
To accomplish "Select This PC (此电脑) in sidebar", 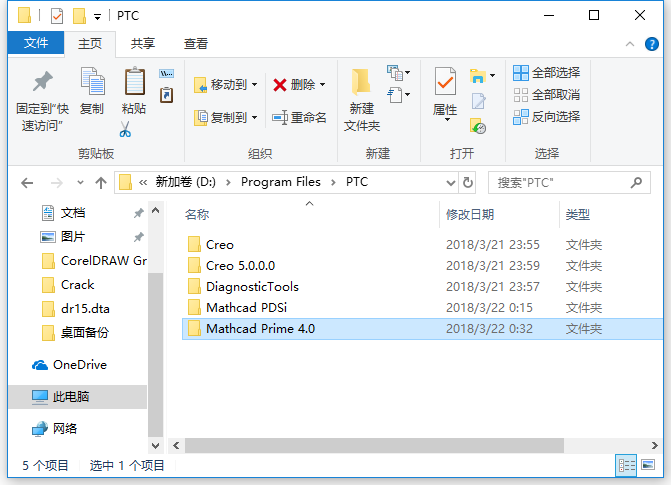I will (78, 397).
